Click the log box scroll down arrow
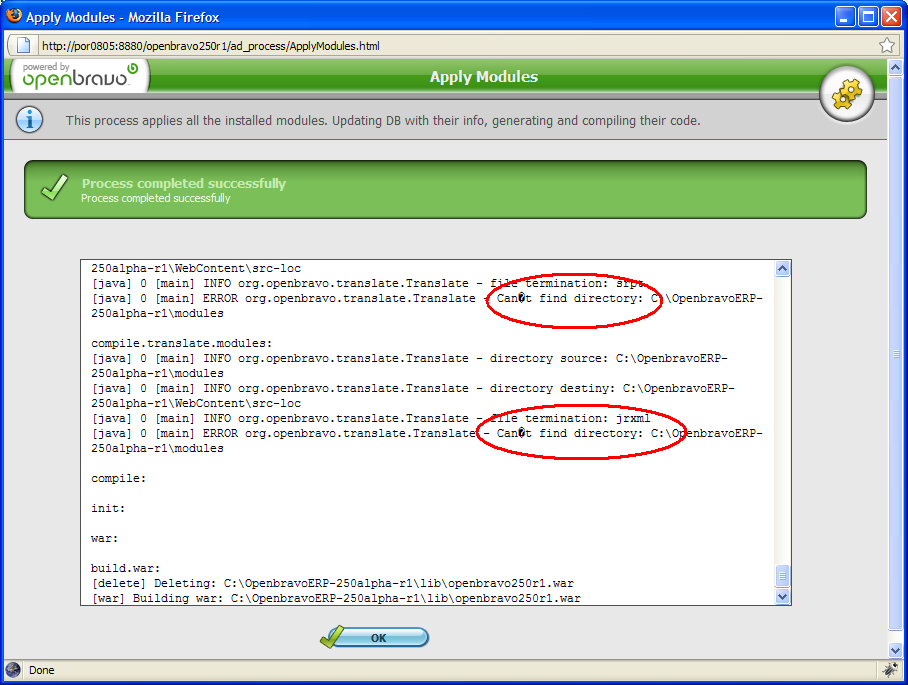 (782, 596)
